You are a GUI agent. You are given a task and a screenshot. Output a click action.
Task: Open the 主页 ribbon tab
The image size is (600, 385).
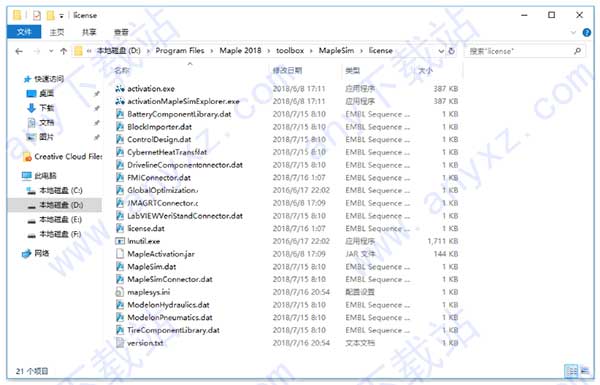[x=57, y=32]
